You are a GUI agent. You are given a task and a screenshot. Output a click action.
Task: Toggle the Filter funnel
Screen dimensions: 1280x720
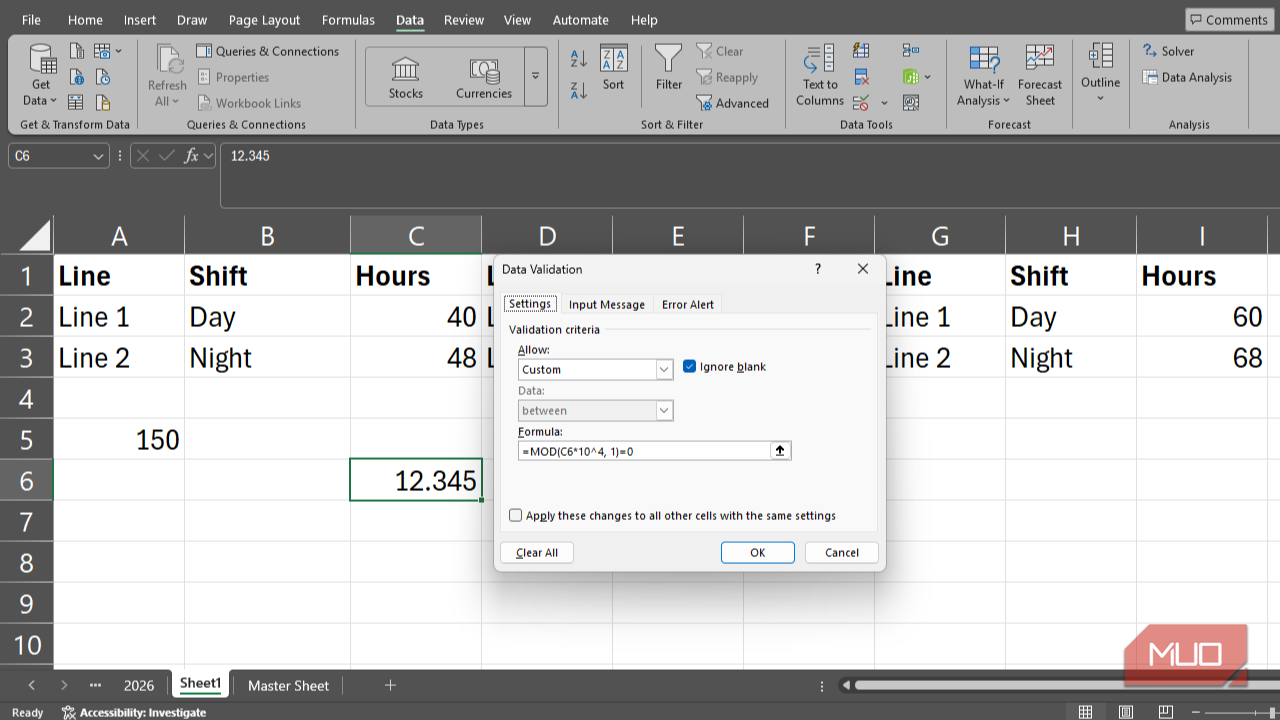(669, 68)
